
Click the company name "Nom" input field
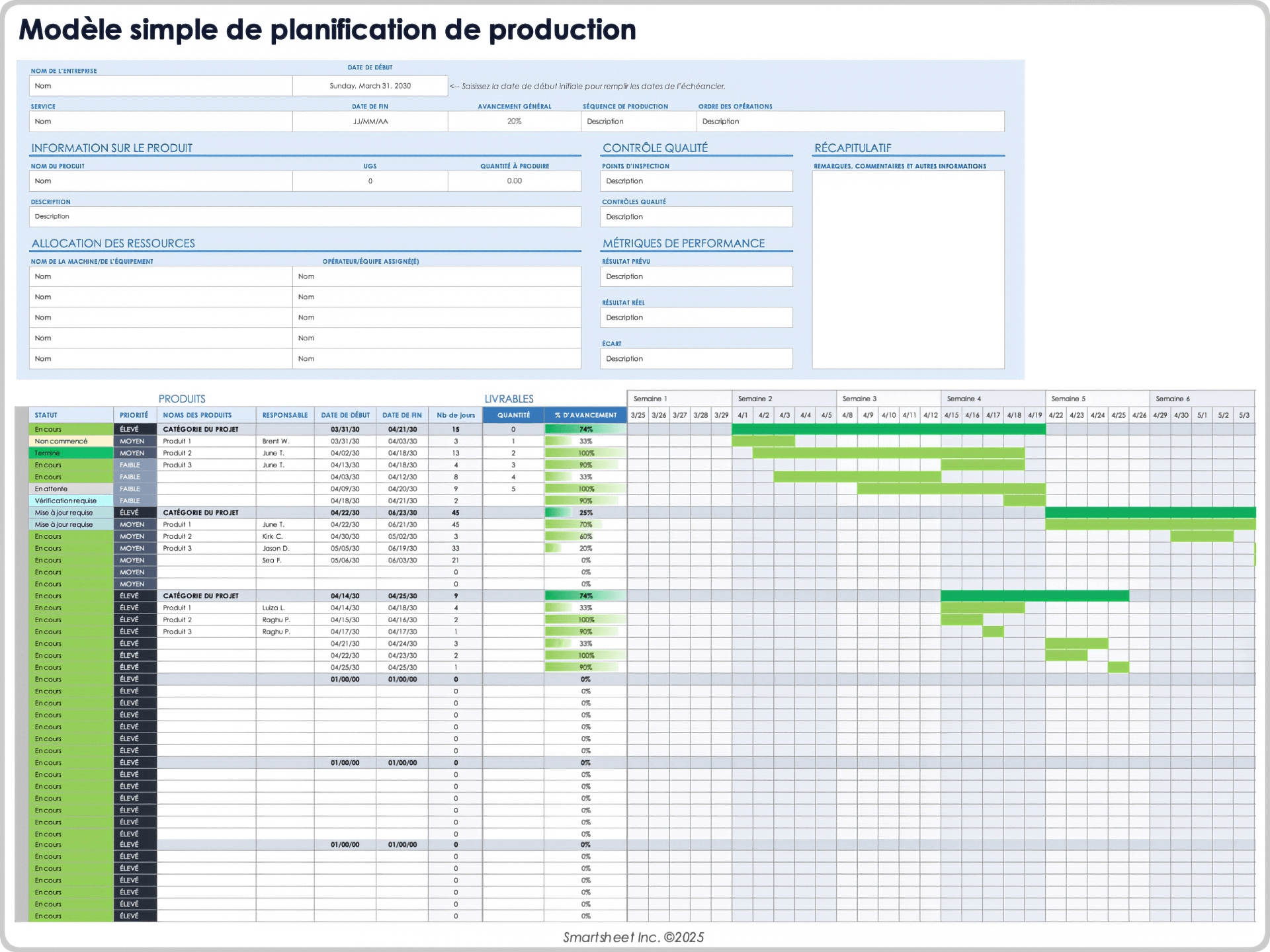click(x=160, y=85)
